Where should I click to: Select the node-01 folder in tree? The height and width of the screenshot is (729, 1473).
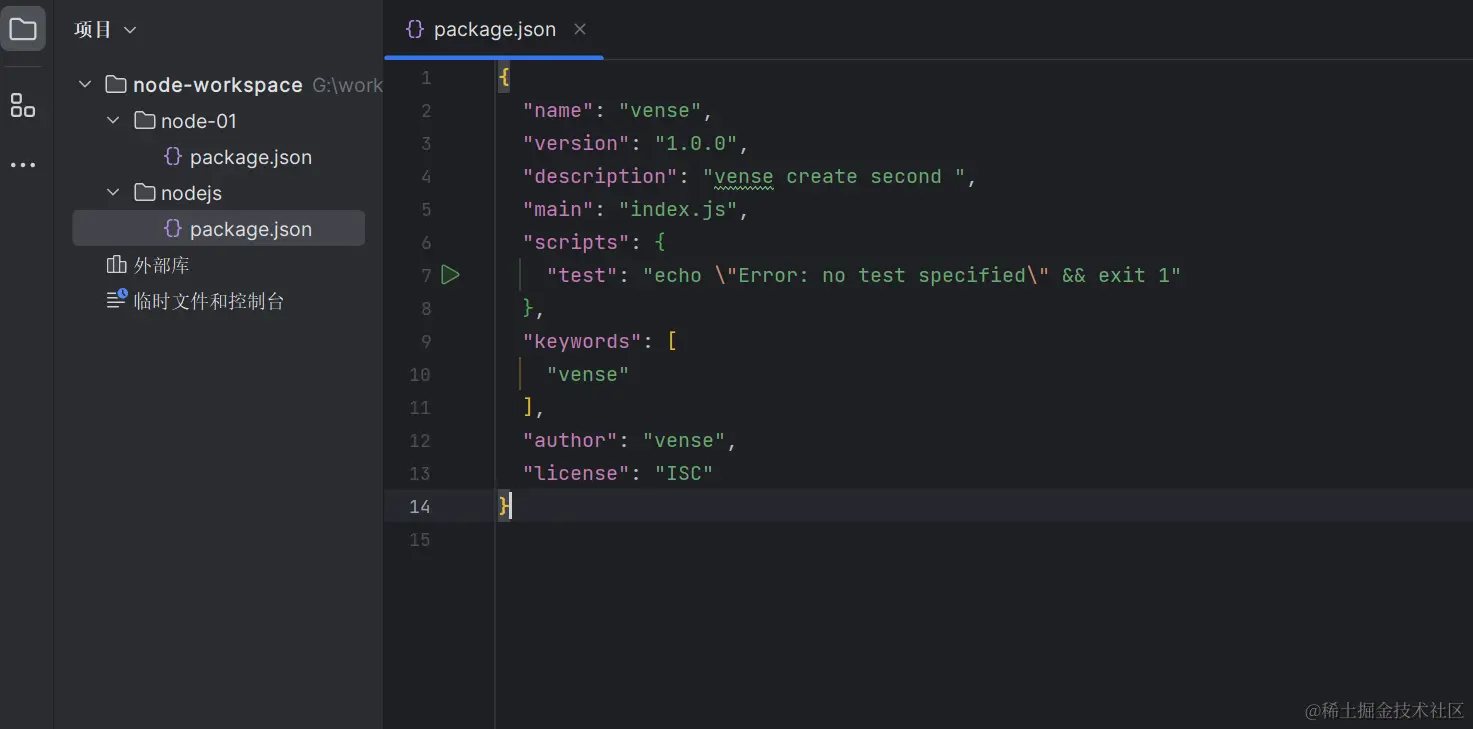(198, 121)
